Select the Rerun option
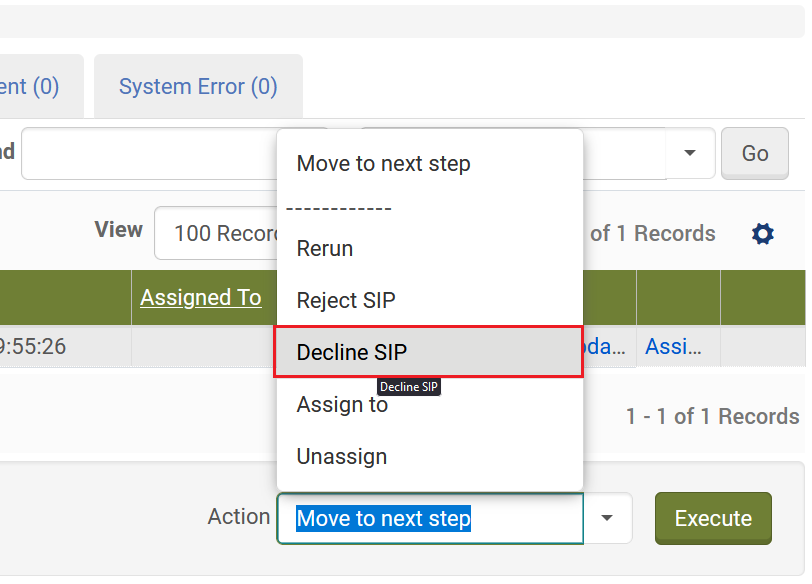Image resolution: width=812 pixels, height=584 pixels. click(325, 249)
